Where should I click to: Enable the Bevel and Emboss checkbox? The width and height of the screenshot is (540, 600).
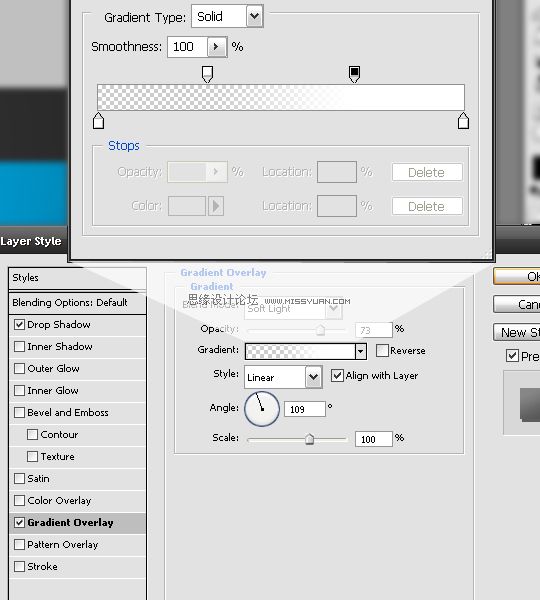click(x=19, y=412)
